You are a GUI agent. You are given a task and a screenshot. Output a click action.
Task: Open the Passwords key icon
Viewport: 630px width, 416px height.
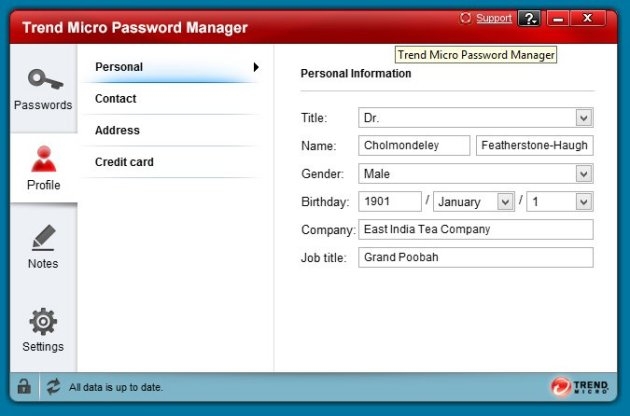point(45,80)
